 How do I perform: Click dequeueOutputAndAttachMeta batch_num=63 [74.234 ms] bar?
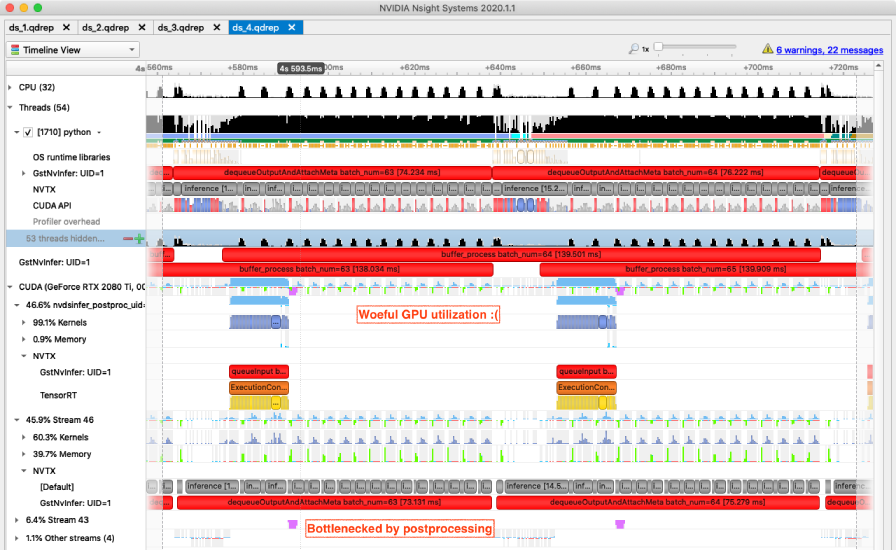332,172
